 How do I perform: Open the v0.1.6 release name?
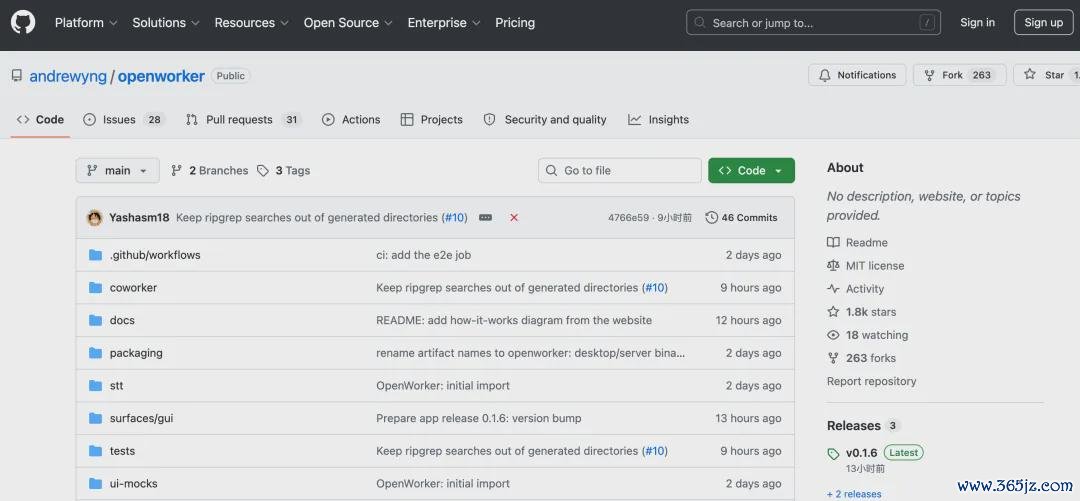[862, 453]
